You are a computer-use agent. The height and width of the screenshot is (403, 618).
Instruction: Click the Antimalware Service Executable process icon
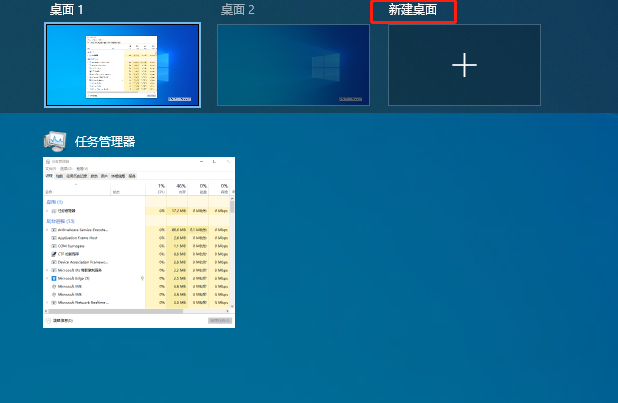(x=53, y=229)
